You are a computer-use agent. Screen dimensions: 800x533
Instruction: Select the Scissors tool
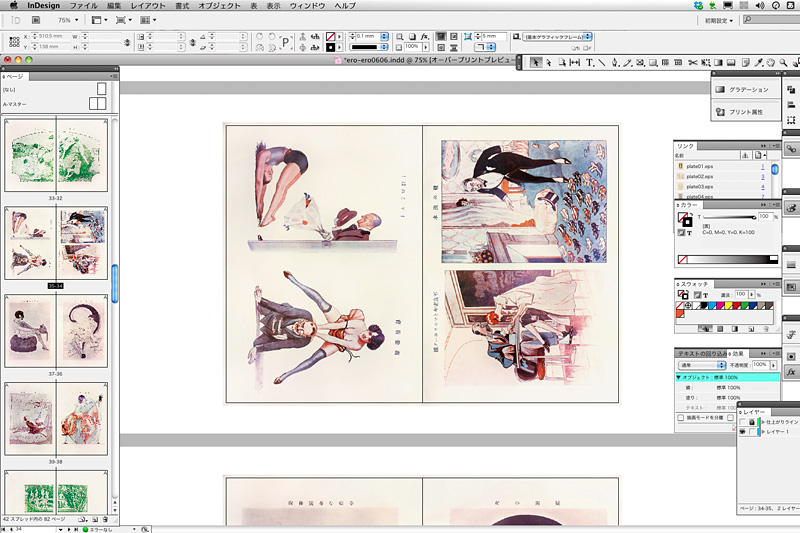click(692, 62)
